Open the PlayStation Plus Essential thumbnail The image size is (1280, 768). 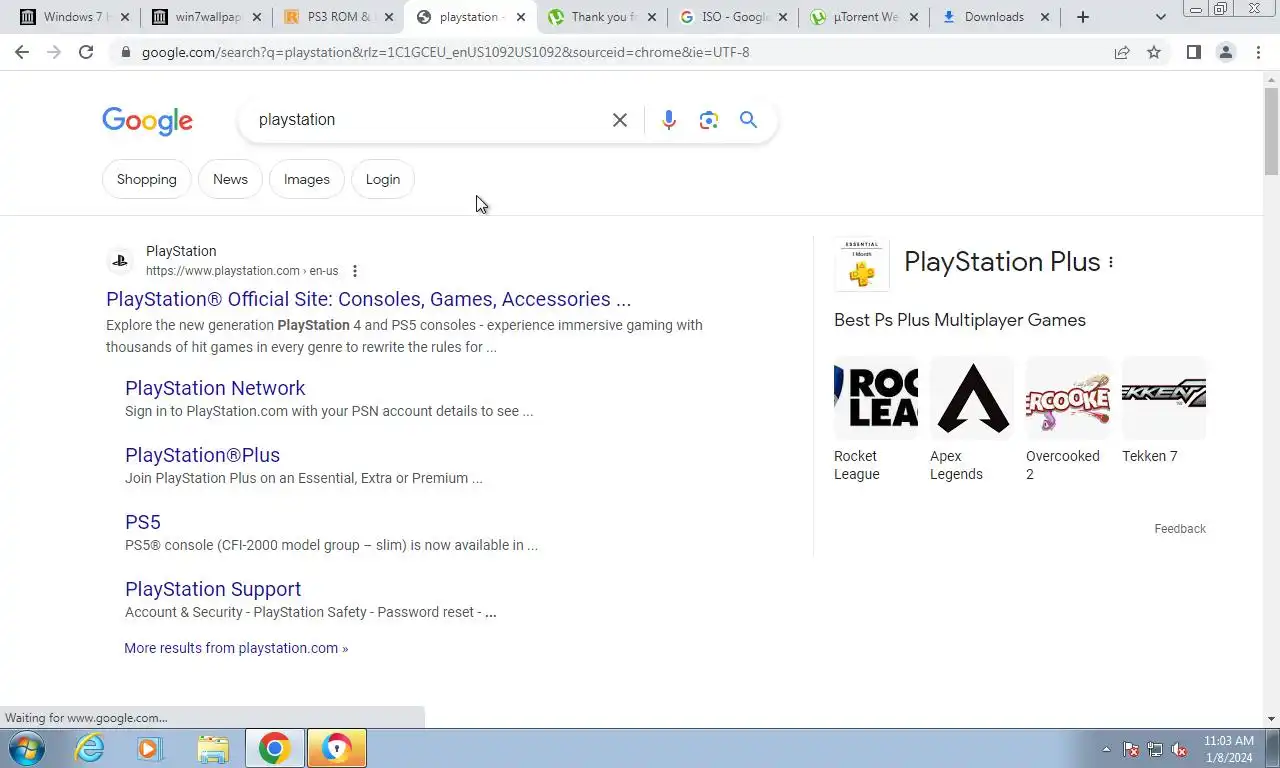pos(861,264)
